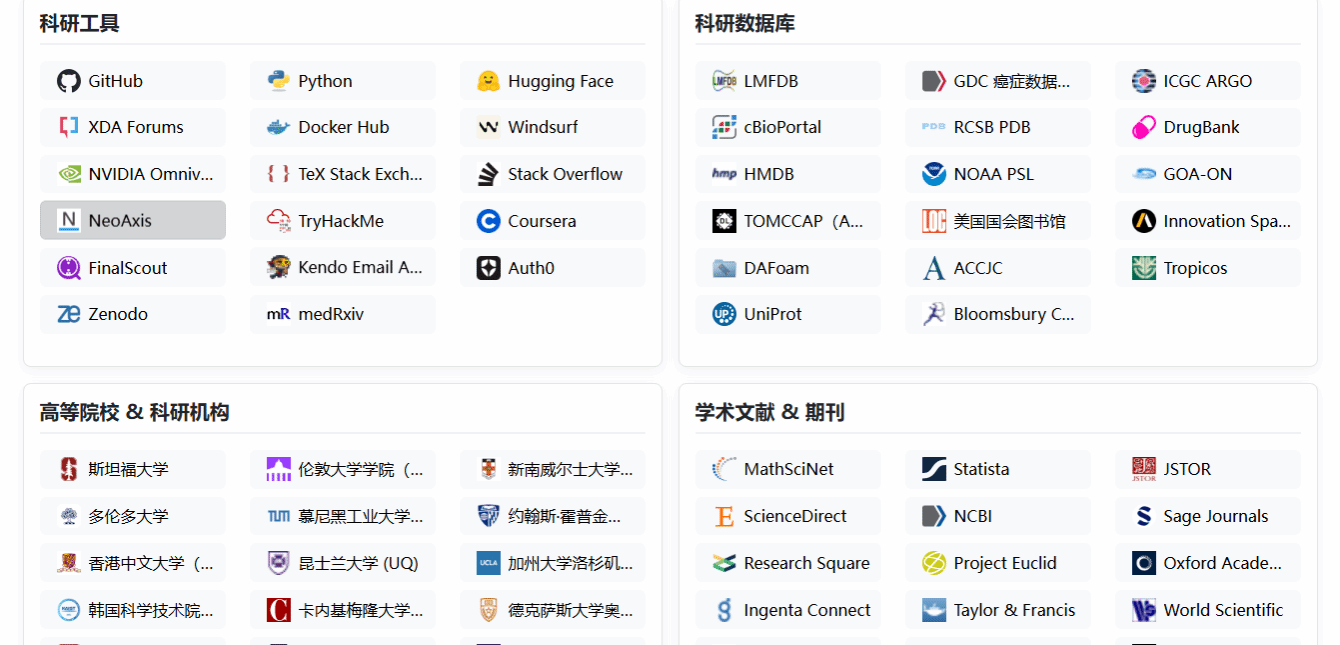The image size is (1340, 645).
Task: Open the Taylor & Francis link
Action: [x=998, y=610]
